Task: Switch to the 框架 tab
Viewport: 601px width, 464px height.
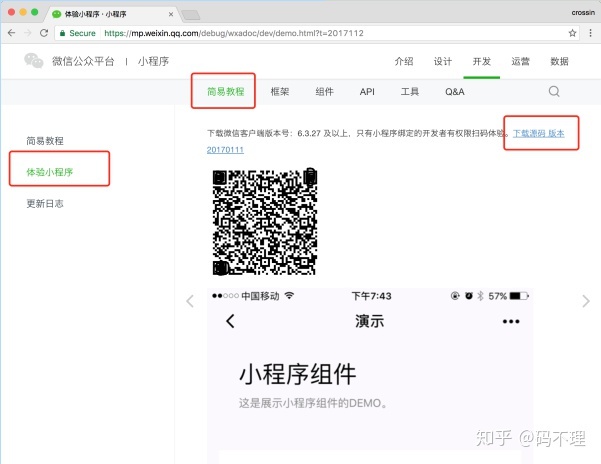Action: pyautogui.click(x=280, y=92)
